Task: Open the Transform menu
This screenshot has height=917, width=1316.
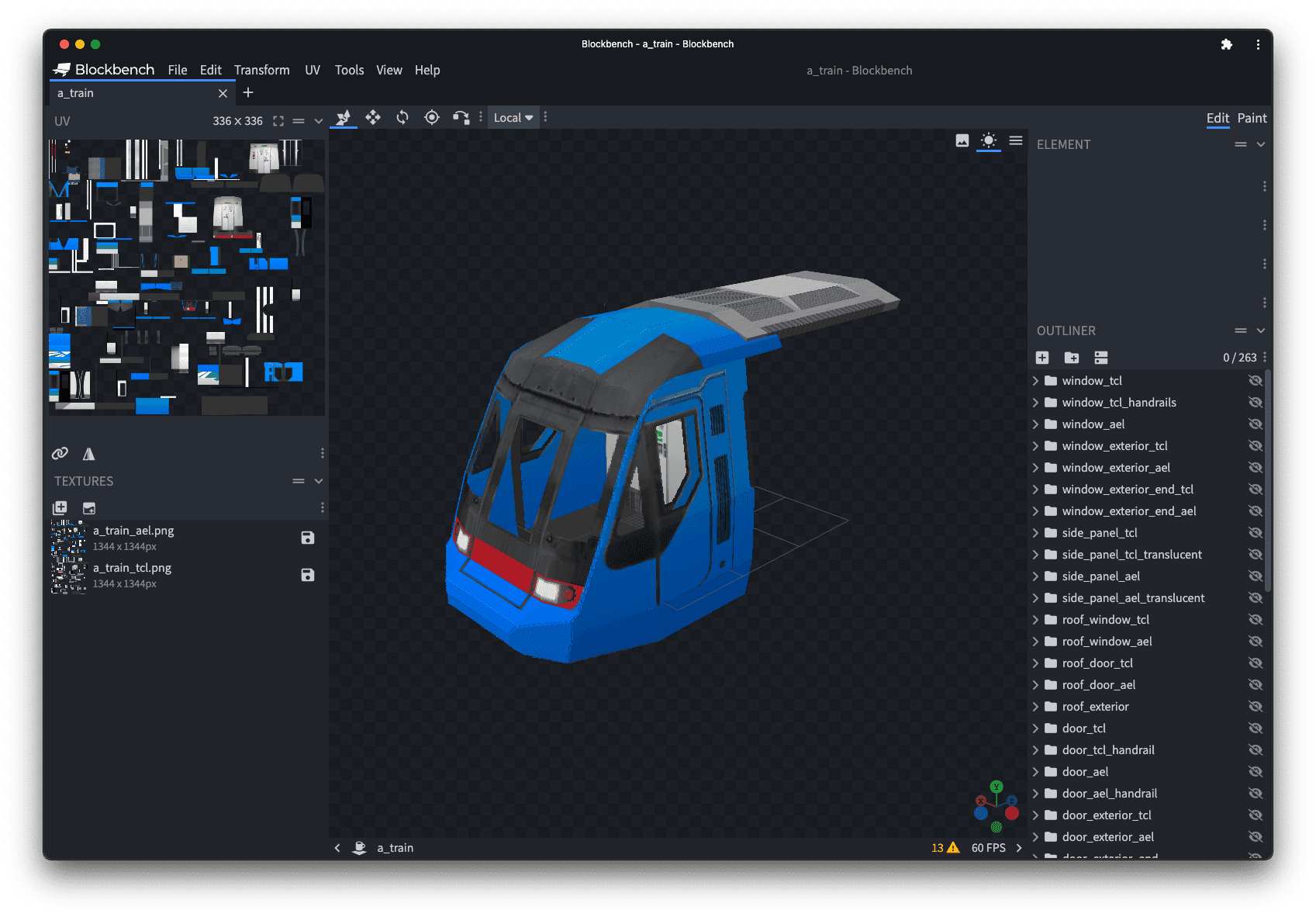Action: (x=261, y=70)
